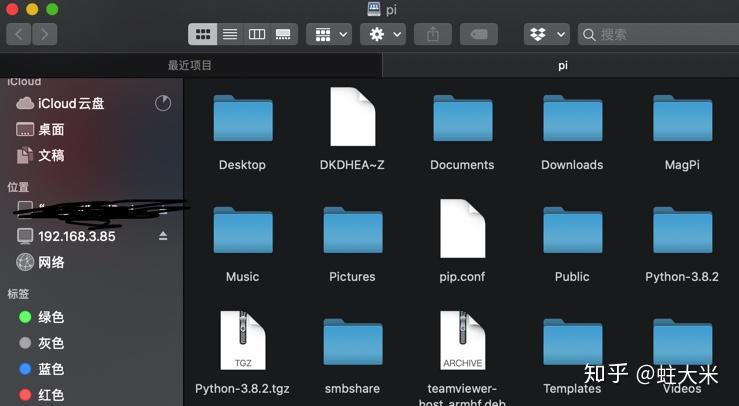Select the MagPi folder icon

coord(682,118)
